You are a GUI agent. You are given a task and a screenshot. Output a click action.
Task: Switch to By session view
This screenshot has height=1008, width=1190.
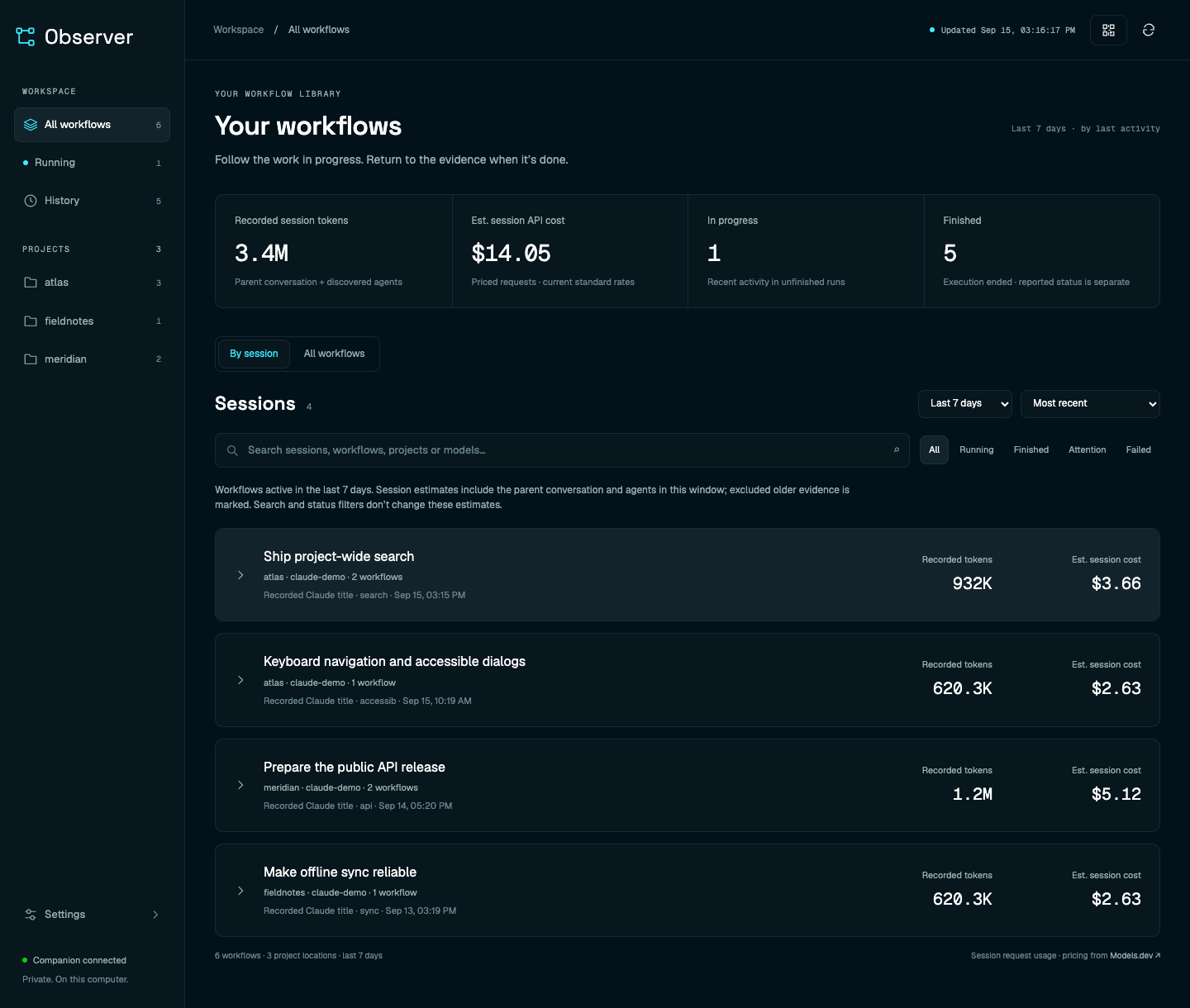point(254,354)
